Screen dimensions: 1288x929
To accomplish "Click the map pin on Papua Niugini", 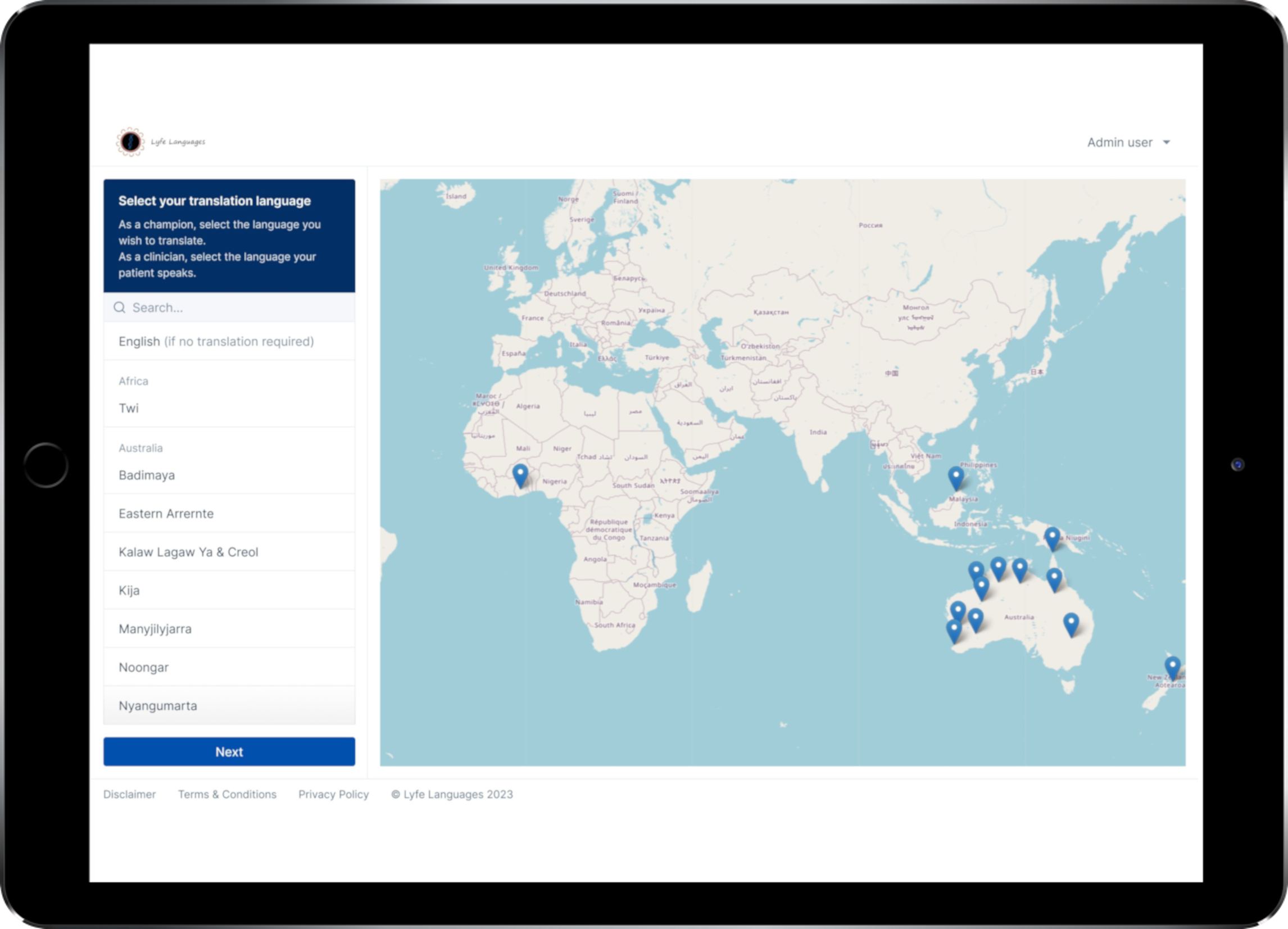I will [x=1052, y=538].
